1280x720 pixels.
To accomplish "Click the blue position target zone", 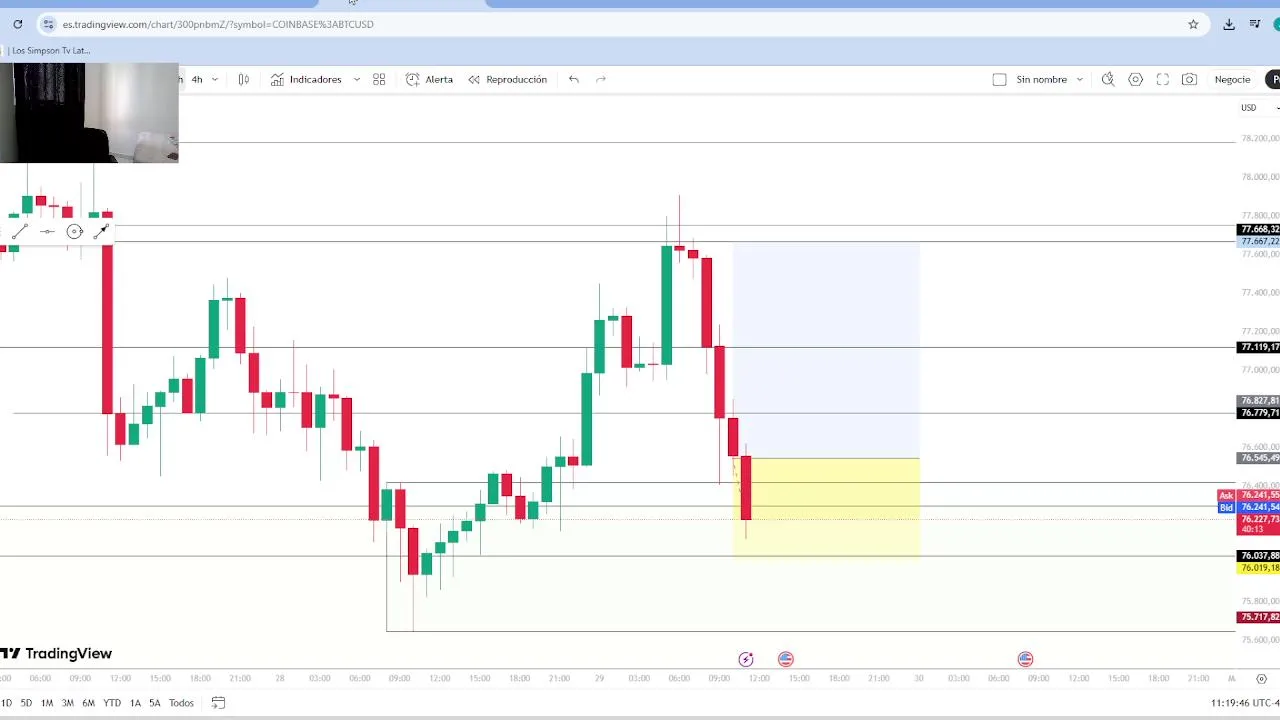I will coord(826,350).
